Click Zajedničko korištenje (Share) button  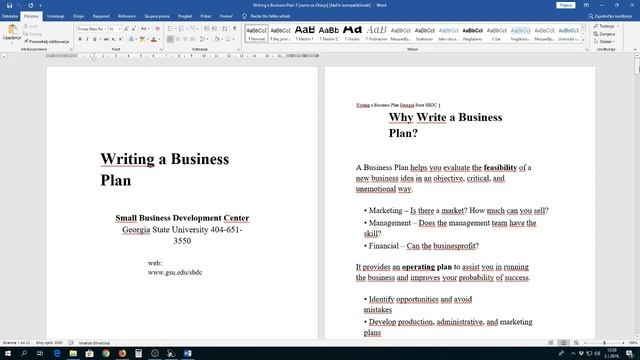point(610,16)
